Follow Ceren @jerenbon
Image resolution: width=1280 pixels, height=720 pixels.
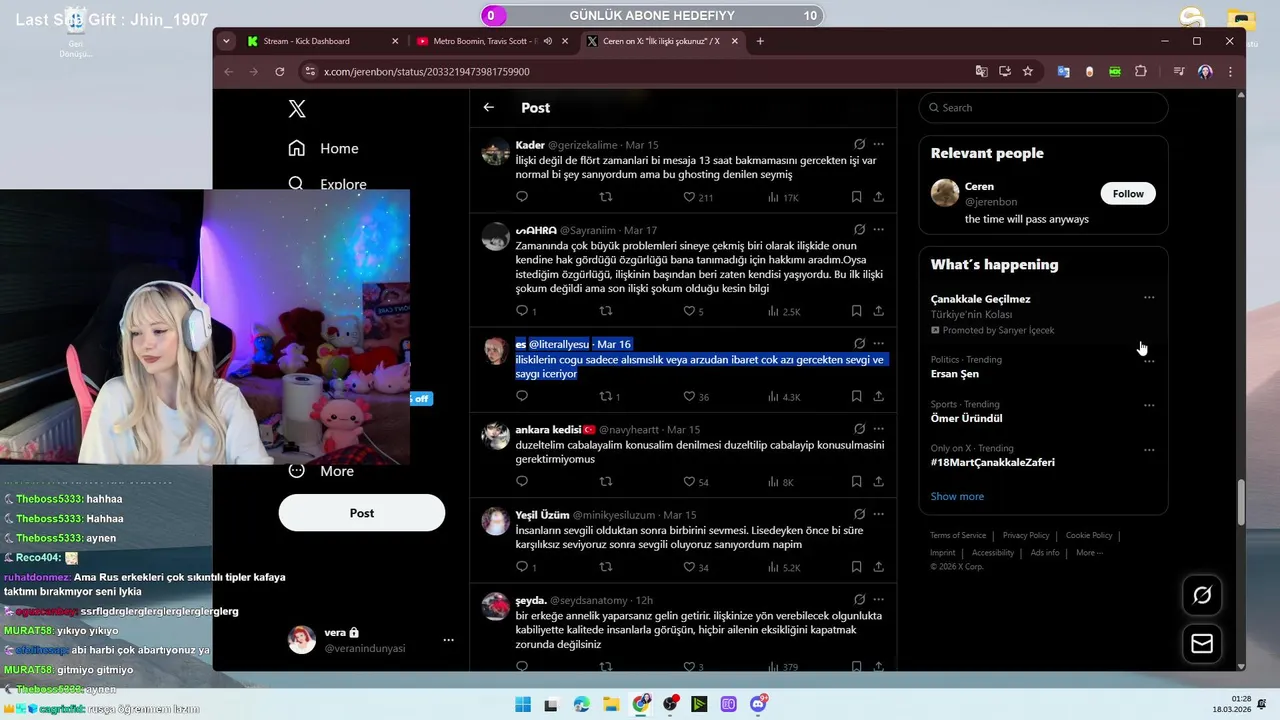click(x=1128, y=193)
